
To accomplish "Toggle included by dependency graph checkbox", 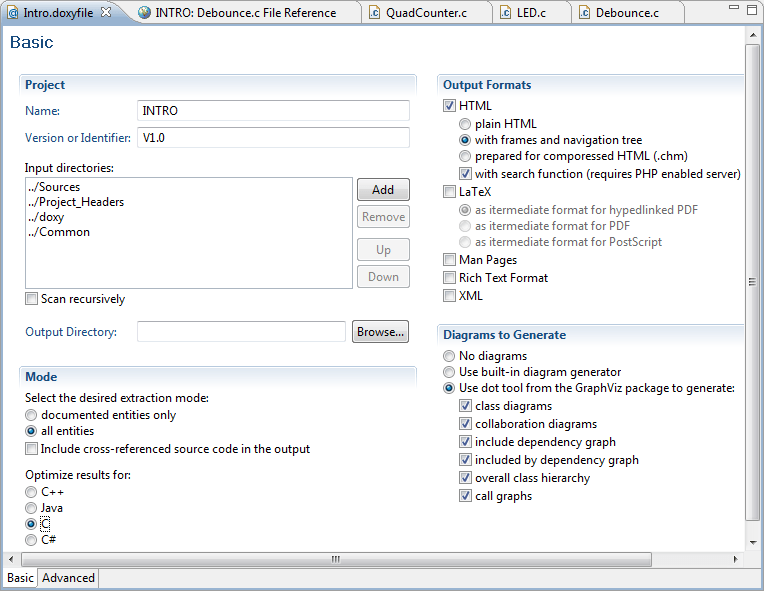I will [x=465, y=460].
